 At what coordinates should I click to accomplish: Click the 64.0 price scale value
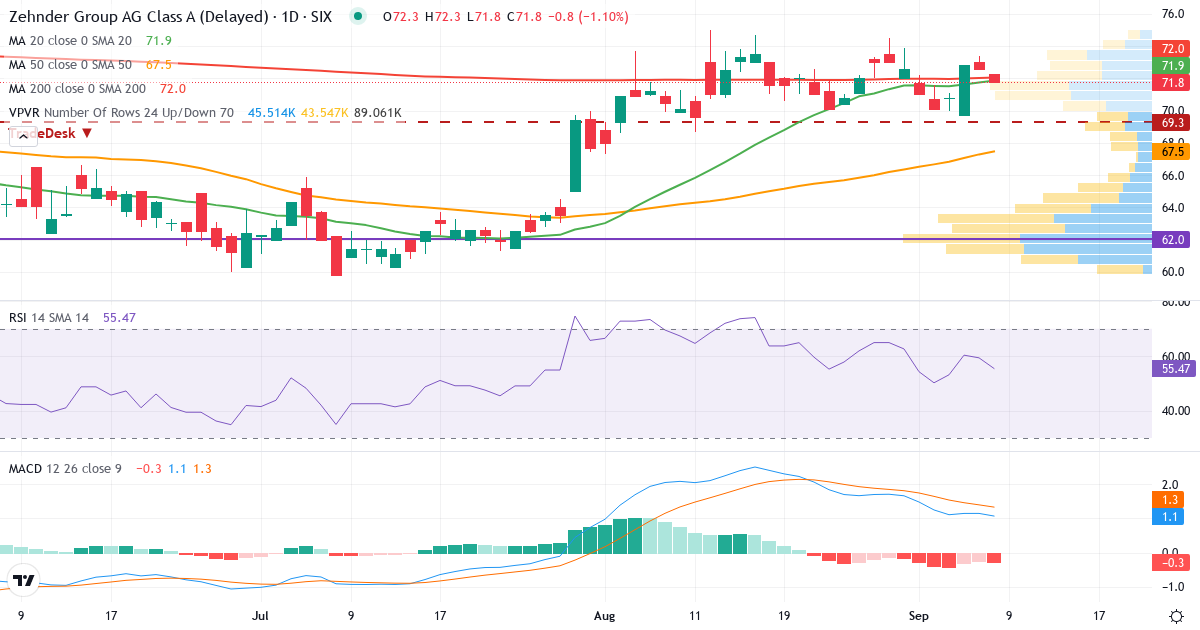tap(1173, 208)
